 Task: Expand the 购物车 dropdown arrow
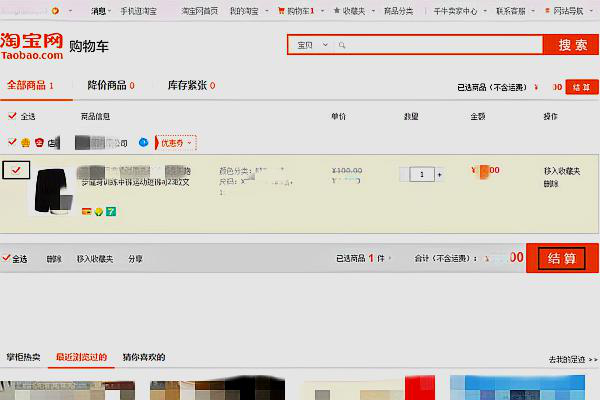coord(322,11)
